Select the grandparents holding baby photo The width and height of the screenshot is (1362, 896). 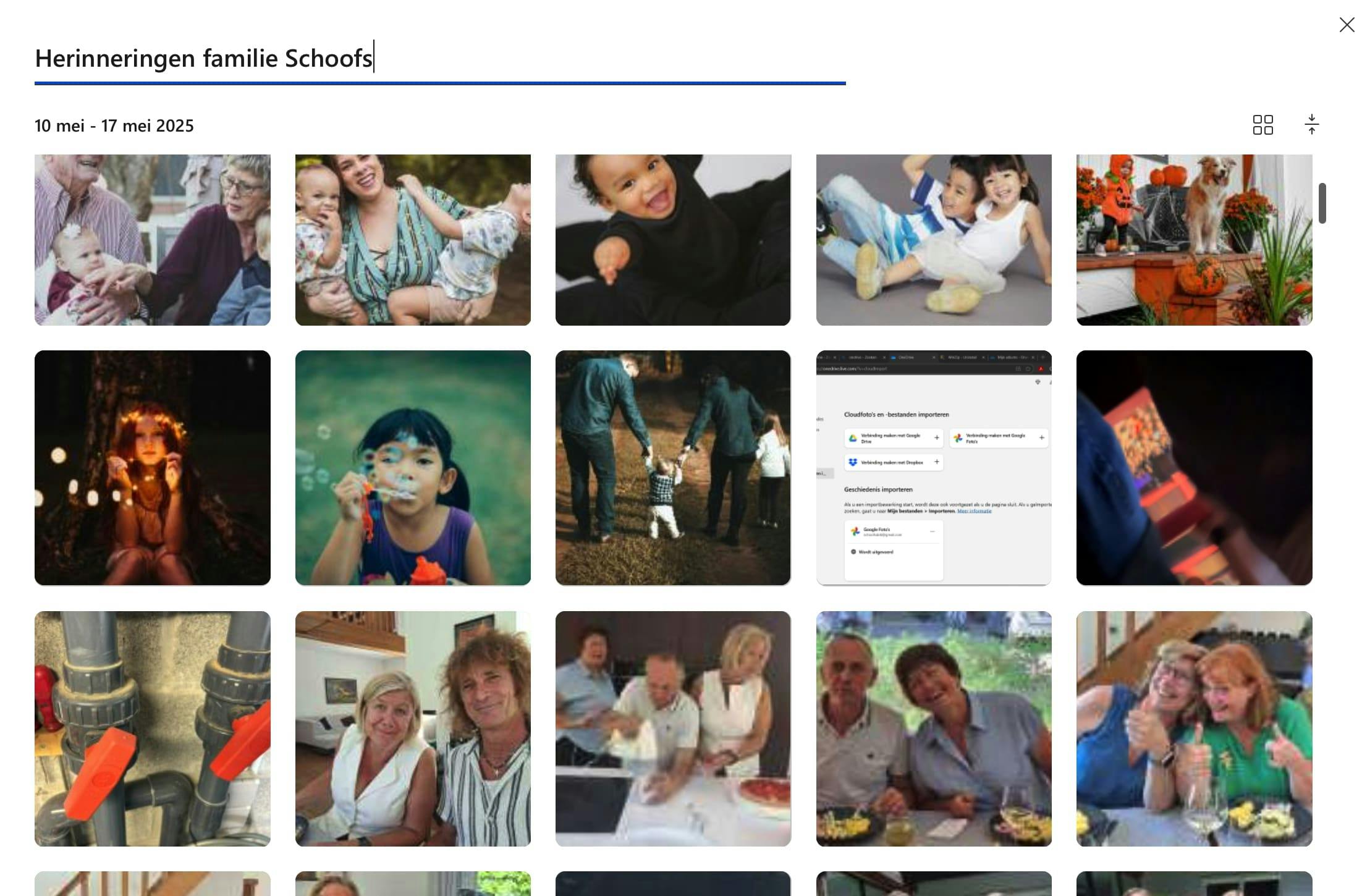[153, 240]
